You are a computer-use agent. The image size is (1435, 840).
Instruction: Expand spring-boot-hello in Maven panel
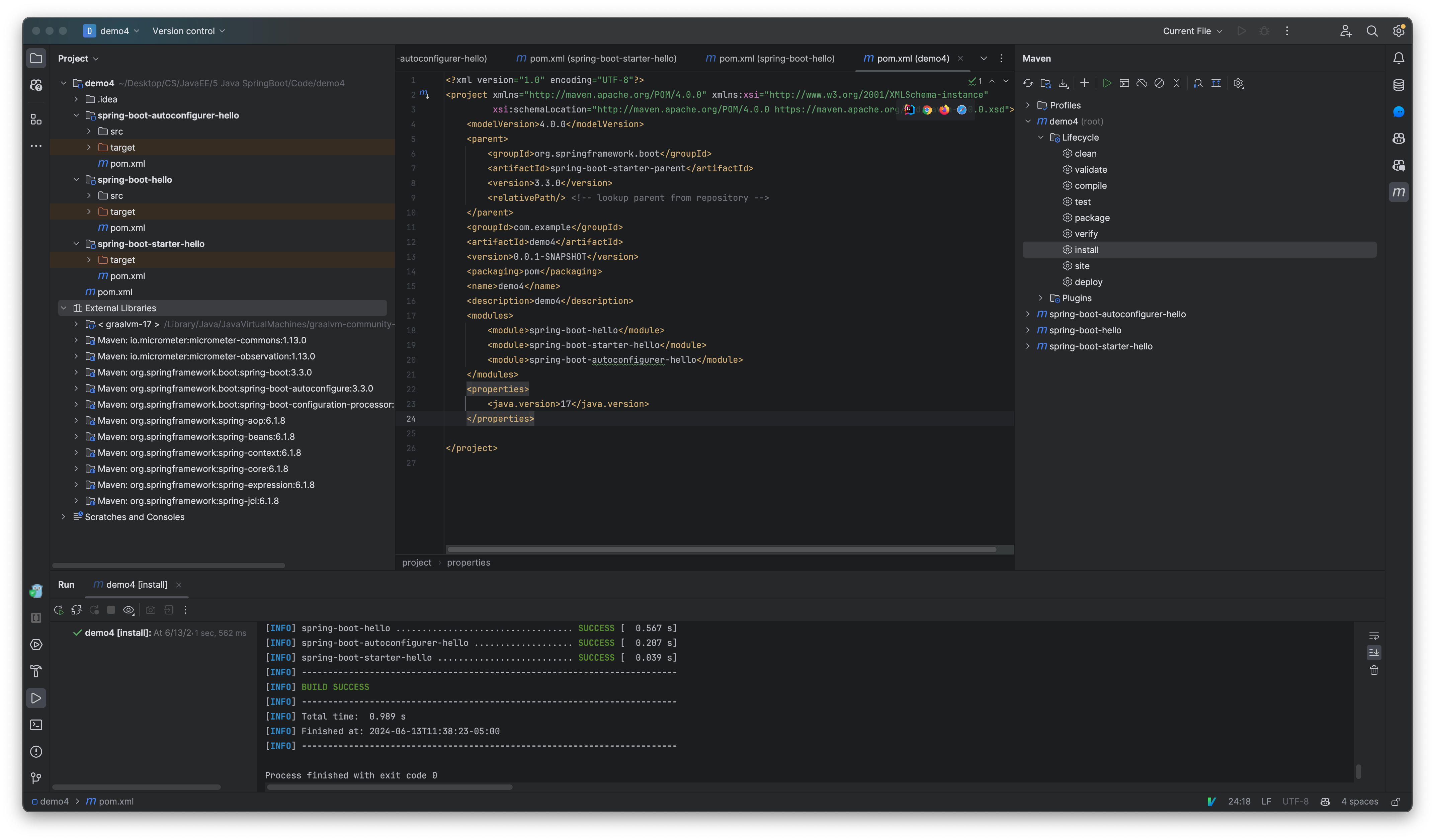pyautogui.click(x=1028, y=330)
